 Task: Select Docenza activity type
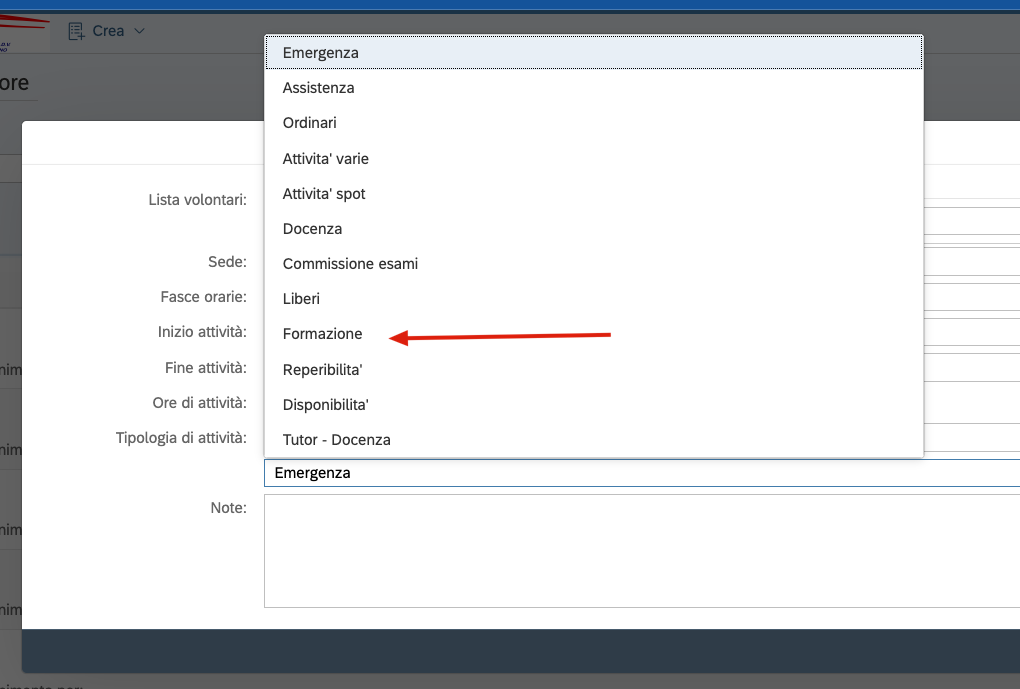tap(312, 229)
